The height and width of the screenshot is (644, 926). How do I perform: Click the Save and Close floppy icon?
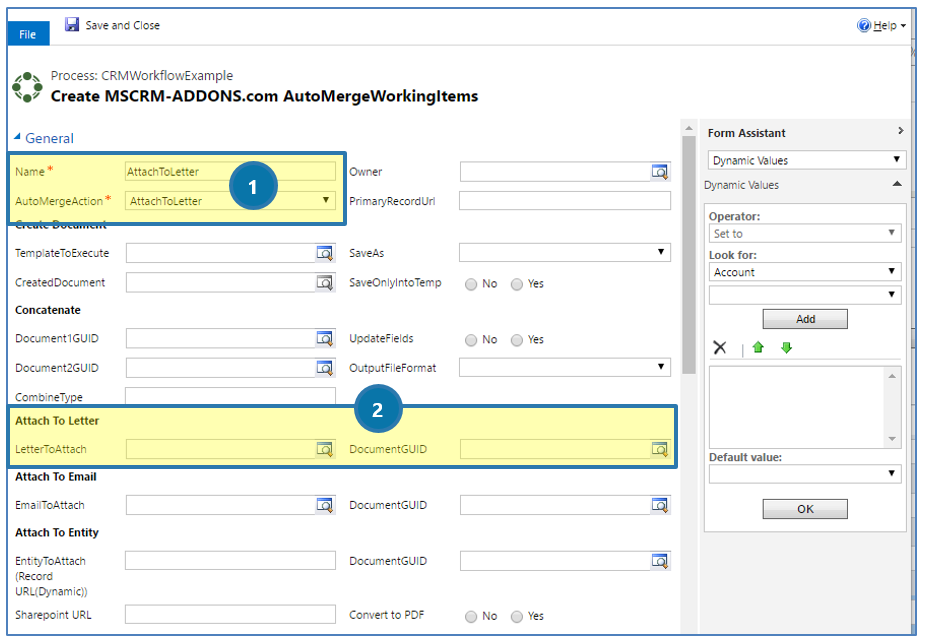pyautogui.click(x=72, y=24)
